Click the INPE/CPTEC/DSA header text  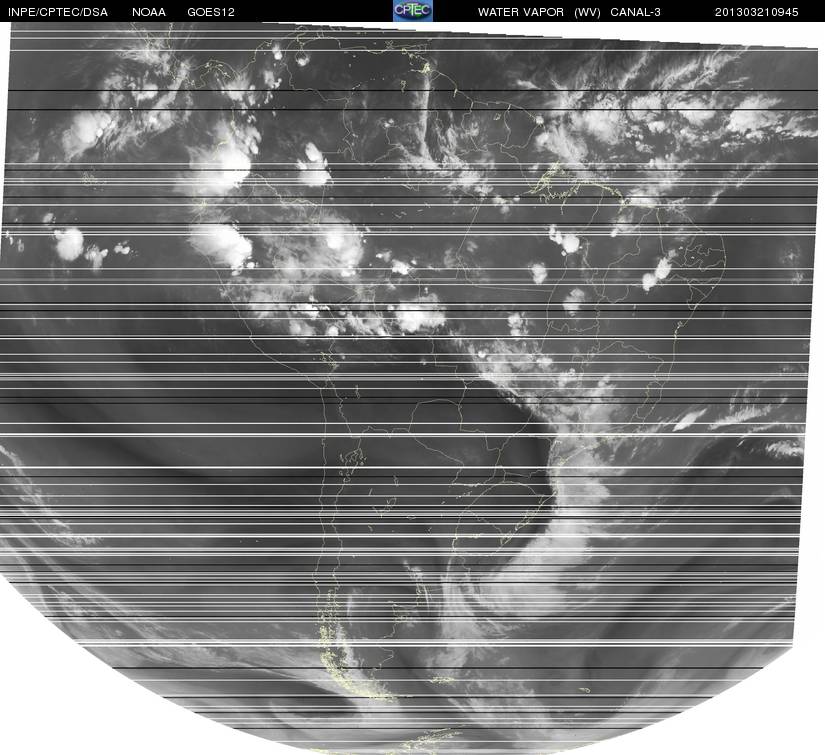click(58, 12)
